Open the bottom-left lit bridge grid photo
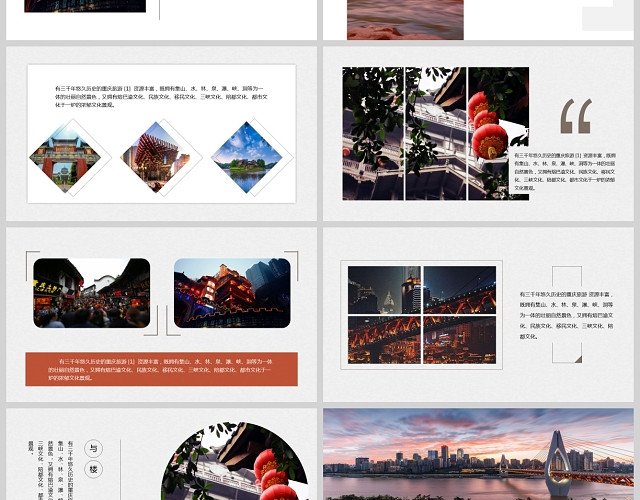The height and width of the screenshot is (500, 640). coord(384,340)
